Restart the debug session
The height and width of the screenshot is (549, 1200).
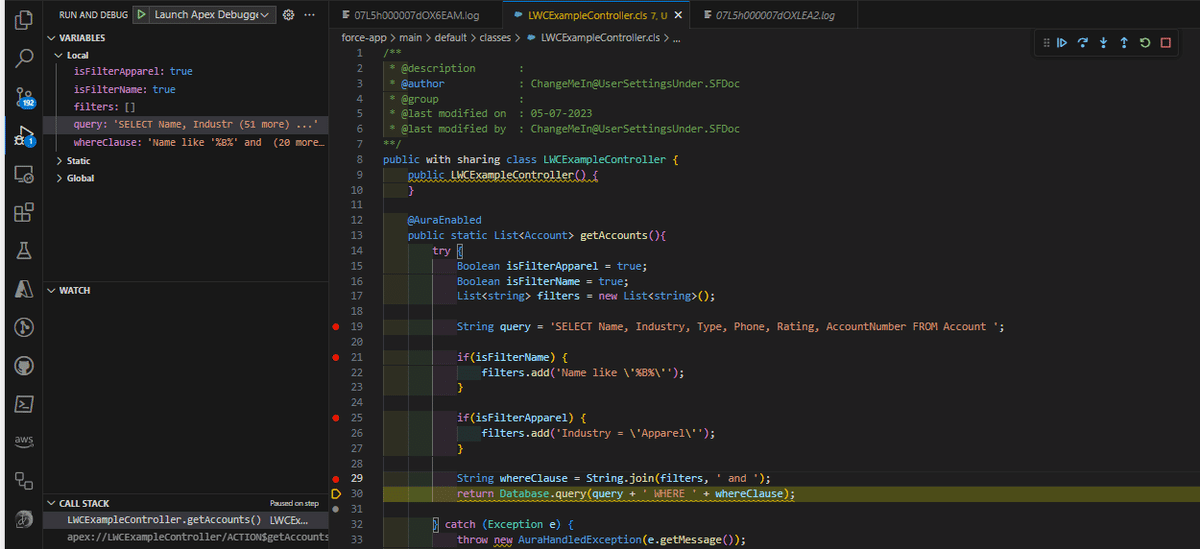pos(1145,43)
